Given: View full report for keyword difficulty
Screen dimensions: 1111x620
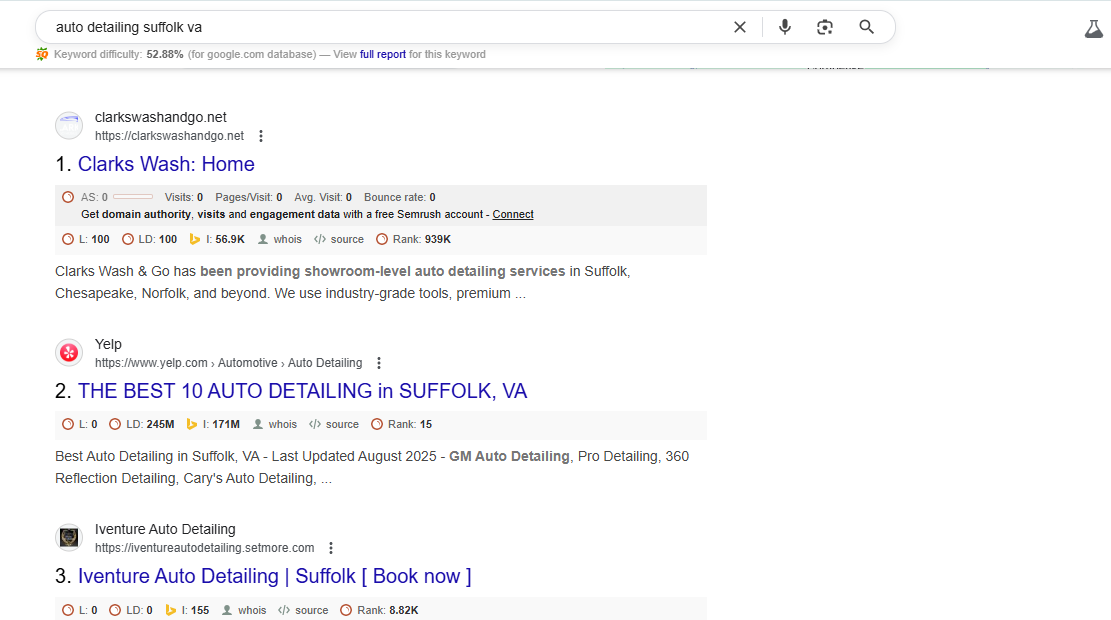Looking at the screenshot, I should coord(383,55).
